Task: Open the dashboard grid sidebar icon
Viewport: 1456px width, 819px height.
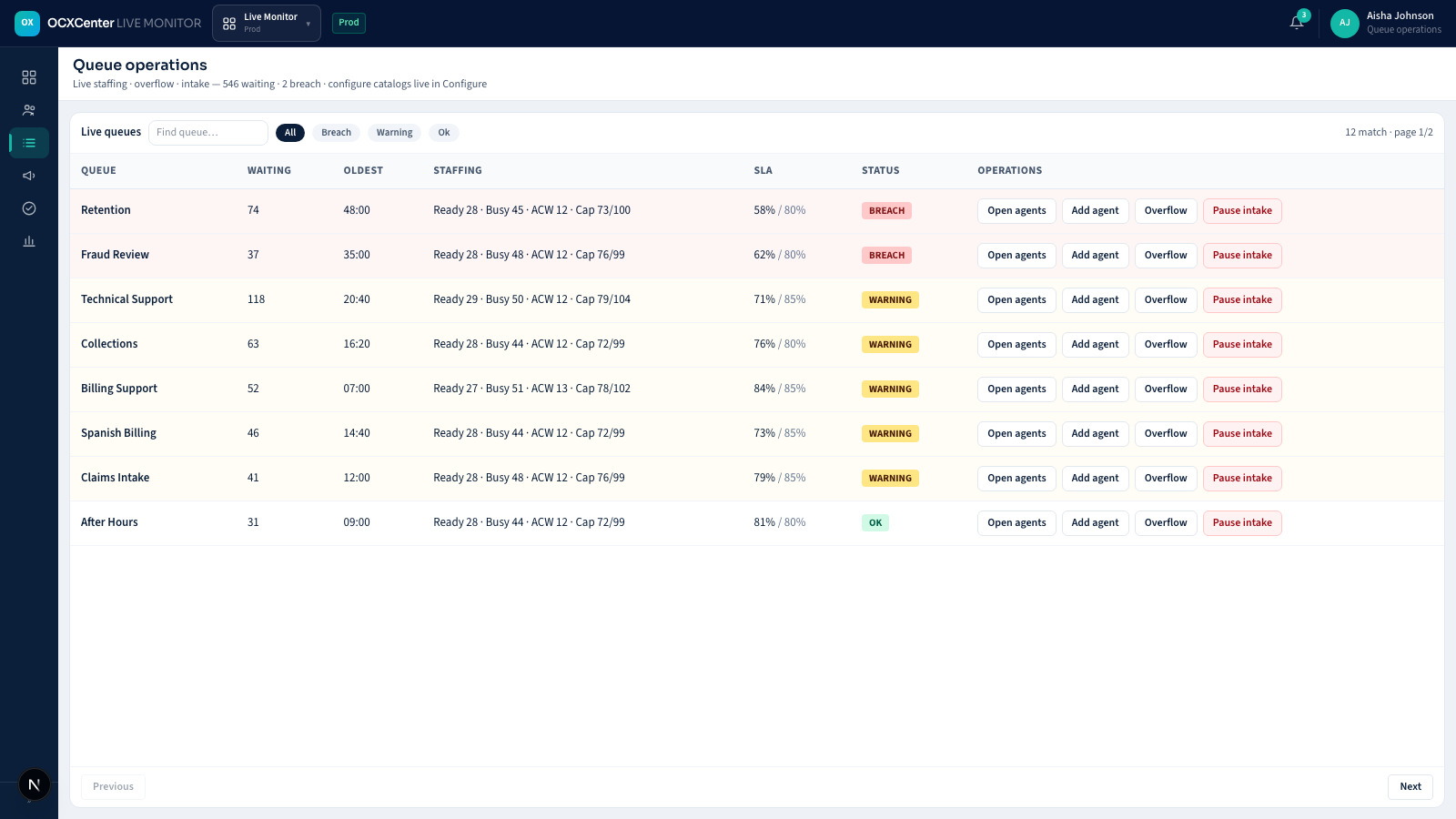Action: pyautogui.click(x=29, y=77)
